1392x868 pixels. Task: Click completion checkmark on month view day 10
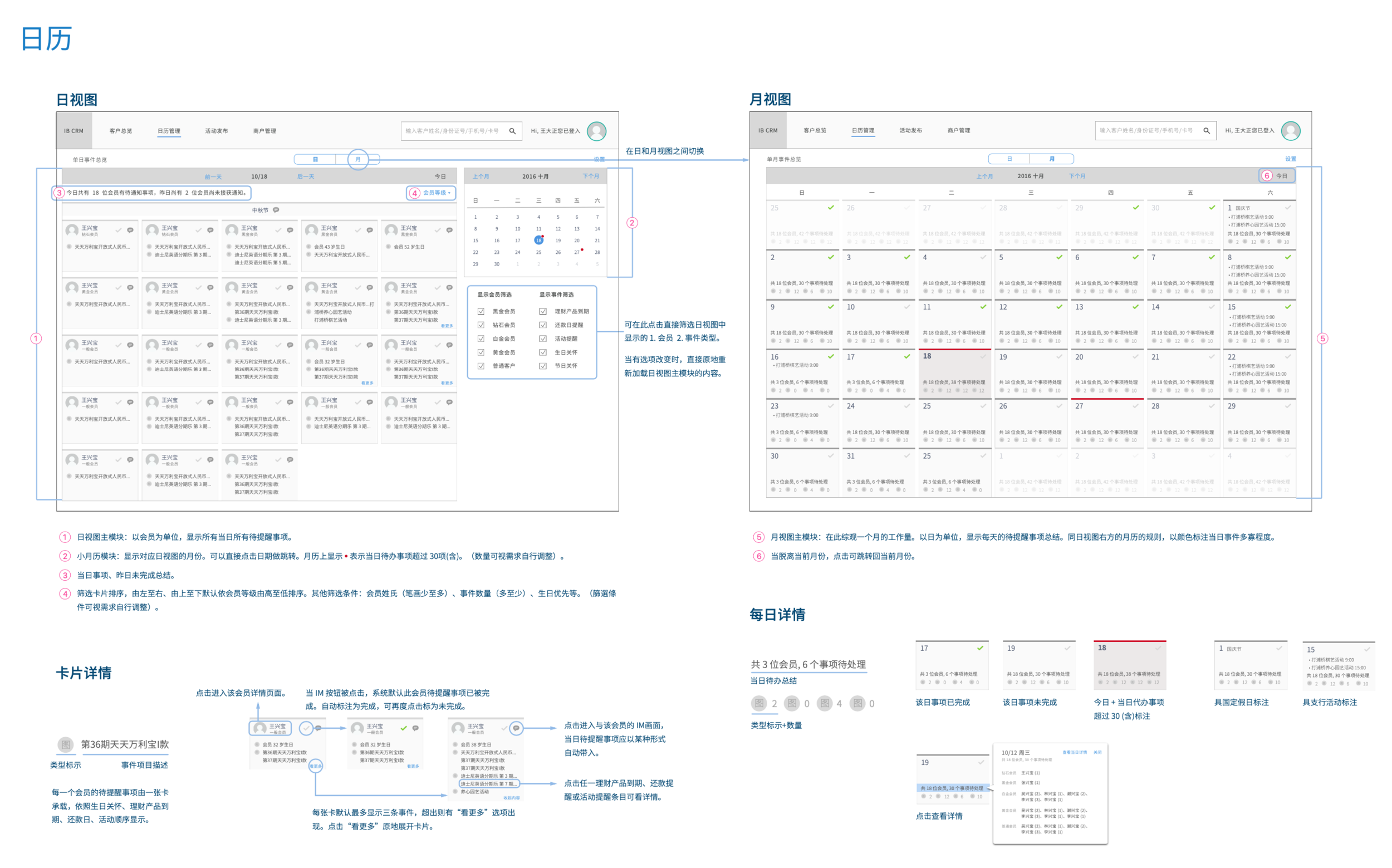click(x=907, y=307)
